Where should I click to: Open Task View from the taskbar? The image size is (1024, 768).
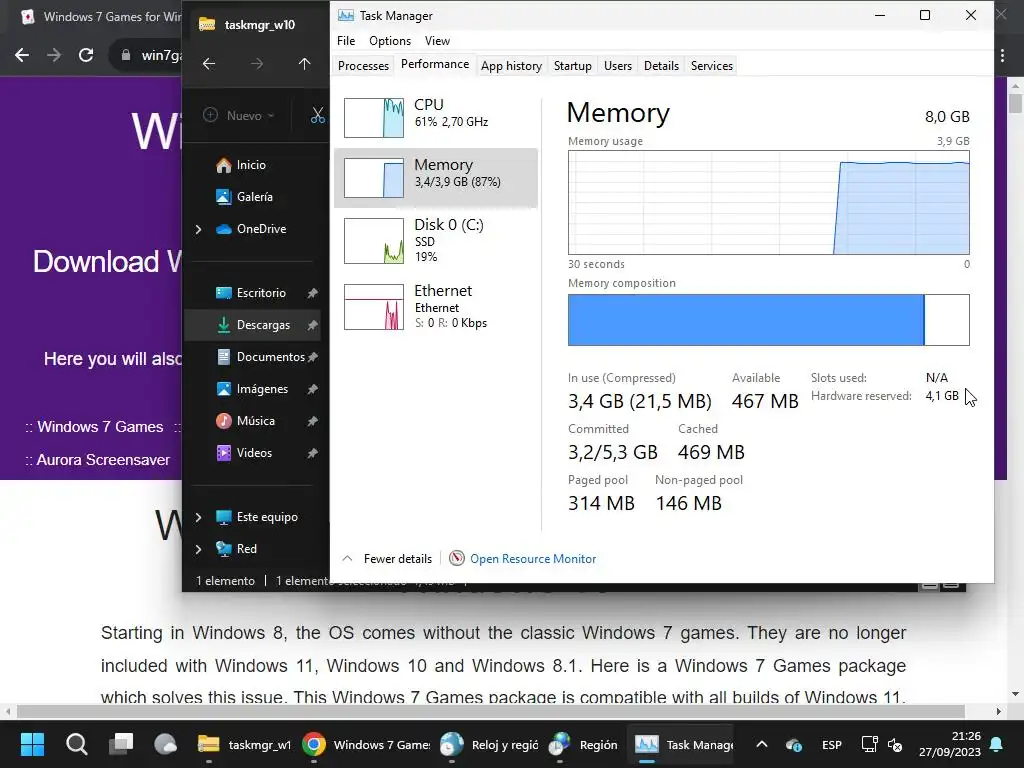tap(121, 744)
